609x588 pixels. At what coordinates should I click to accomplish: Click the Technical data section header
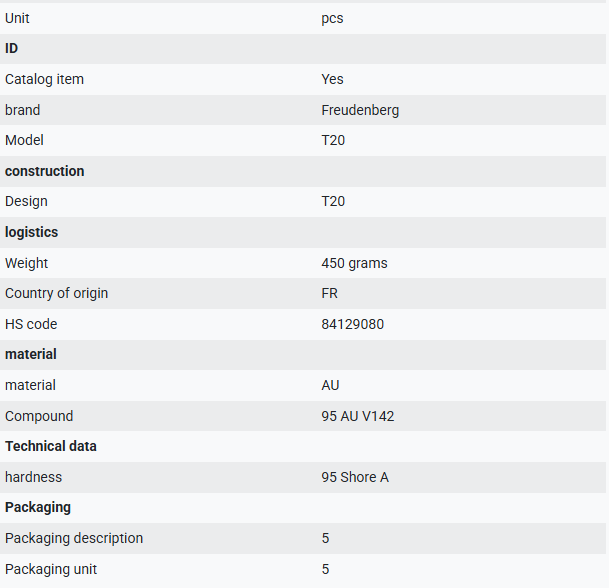tap(51, 447)
